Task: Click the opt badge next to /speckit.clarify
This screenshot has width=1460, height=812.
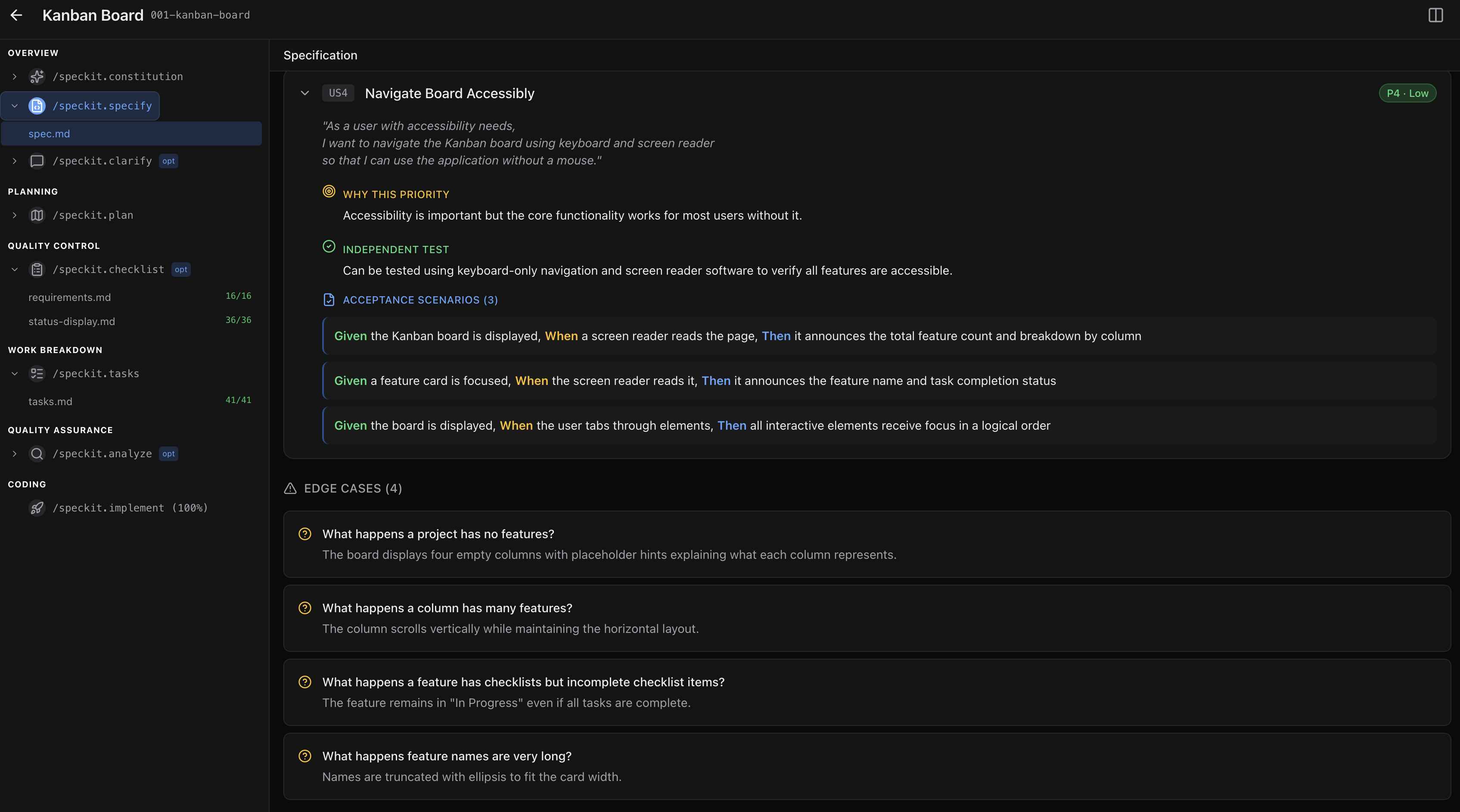Action: pyautogui.click(x=168, y=161)
